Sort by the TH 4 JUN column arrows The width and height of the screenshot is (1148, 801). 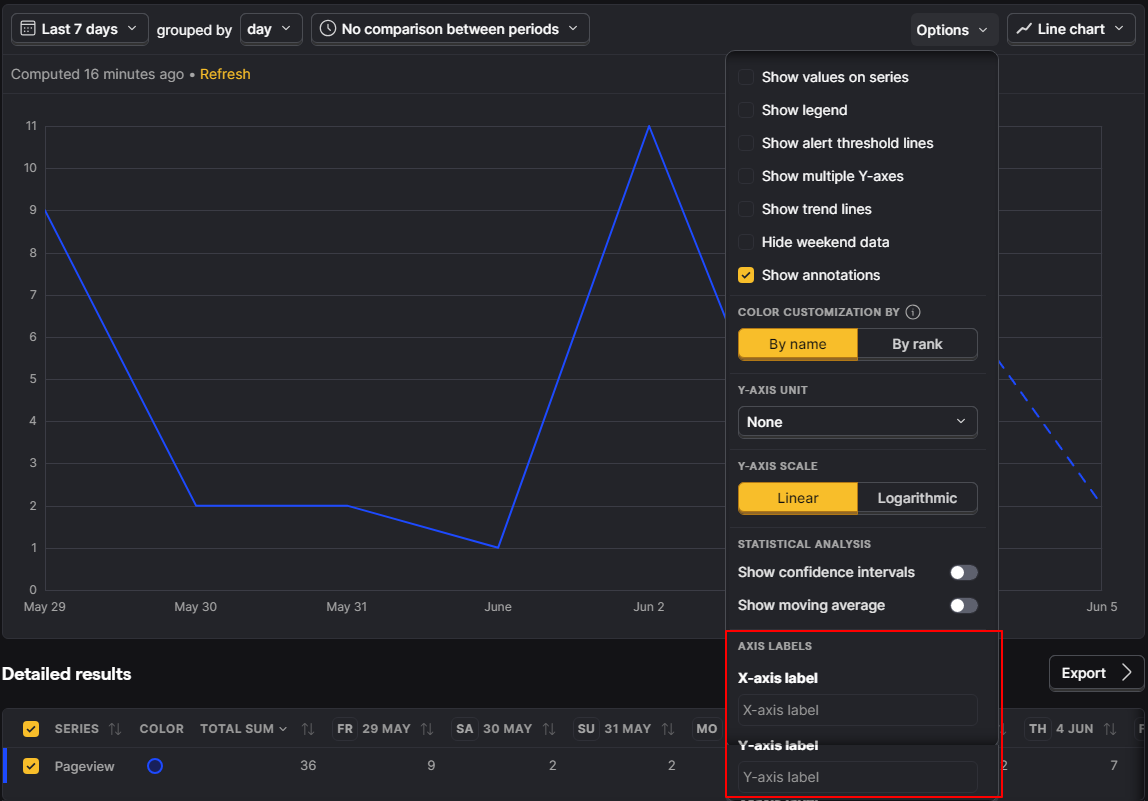tap(1110, 729)
